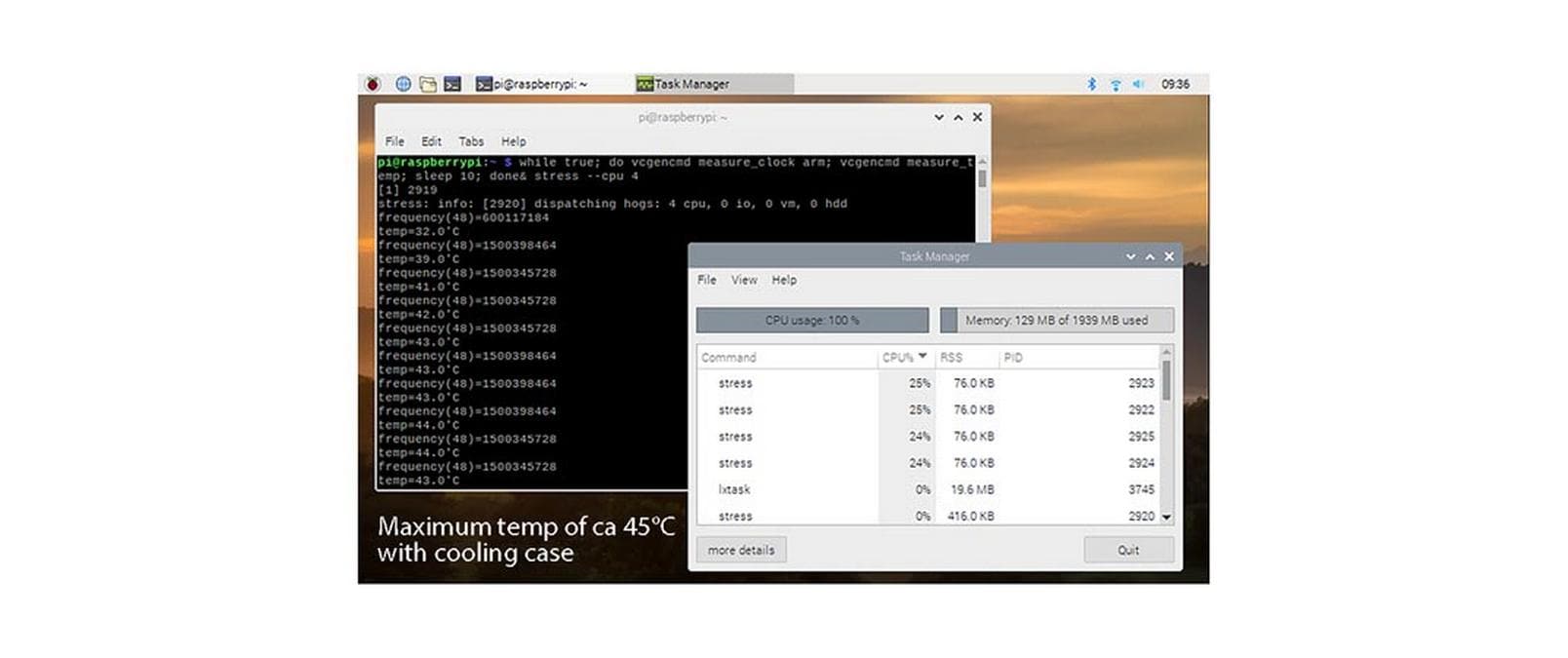Close the terminal window
The height and width of the screenshot is (658, 1568).
(x=977, y=117)
